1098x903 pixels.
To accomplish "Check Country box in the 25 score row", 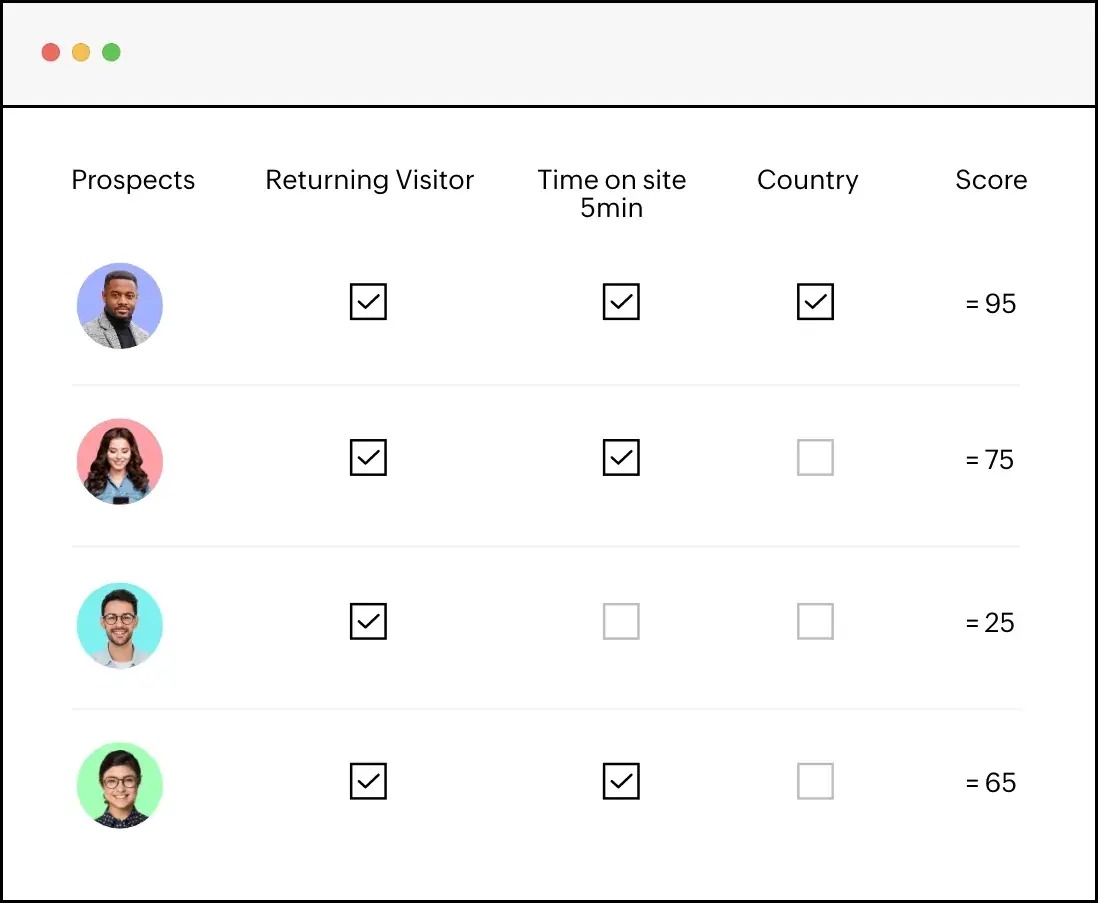I will [815, 621].
